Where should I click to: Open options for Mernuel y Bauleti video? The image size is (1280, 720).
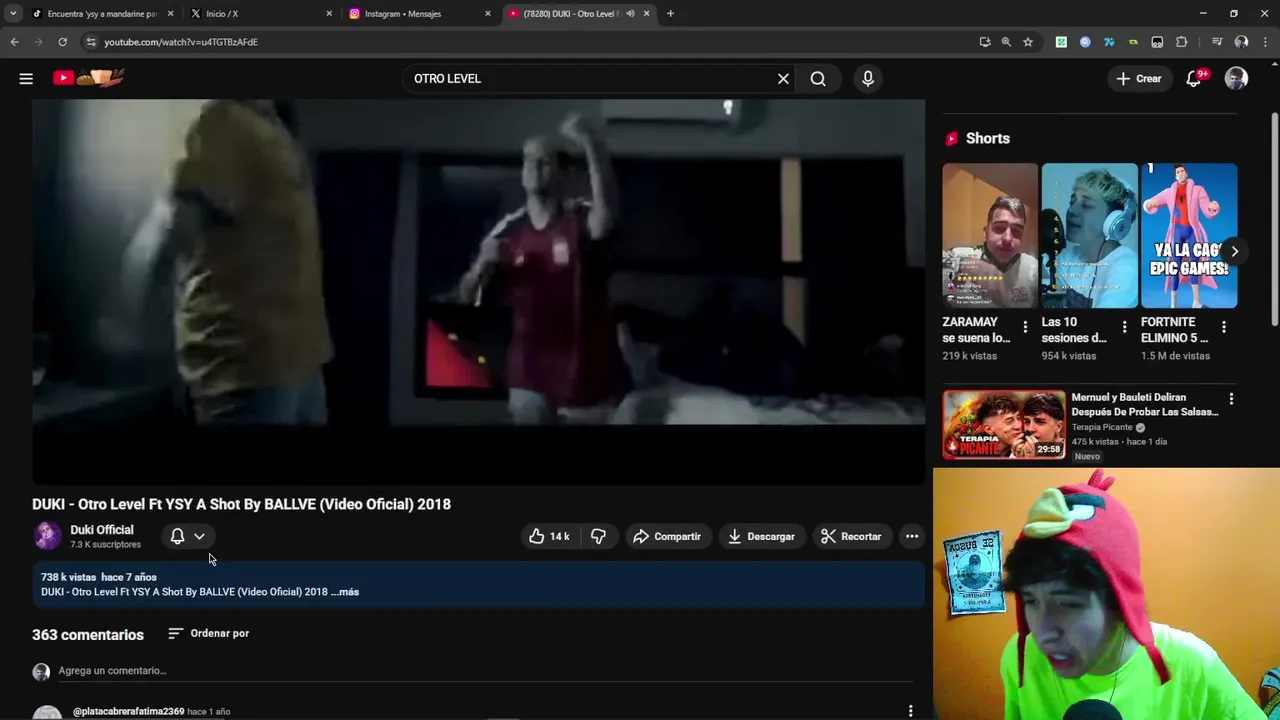(1231, 399)
